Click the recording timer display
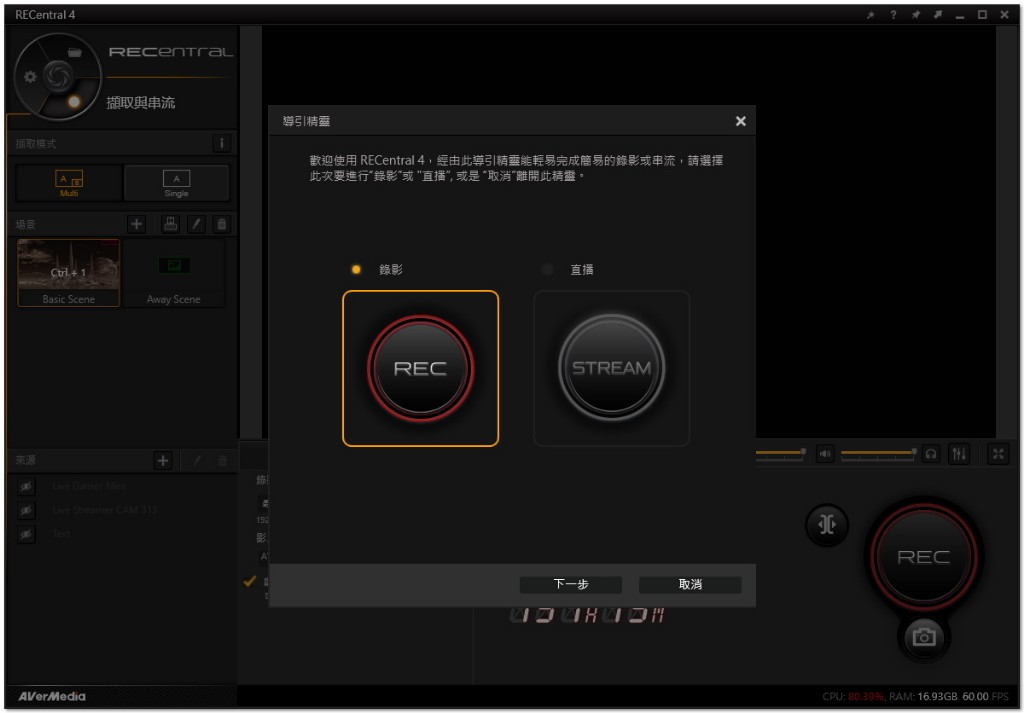The image size is (1024, 713). click(587, 616)
